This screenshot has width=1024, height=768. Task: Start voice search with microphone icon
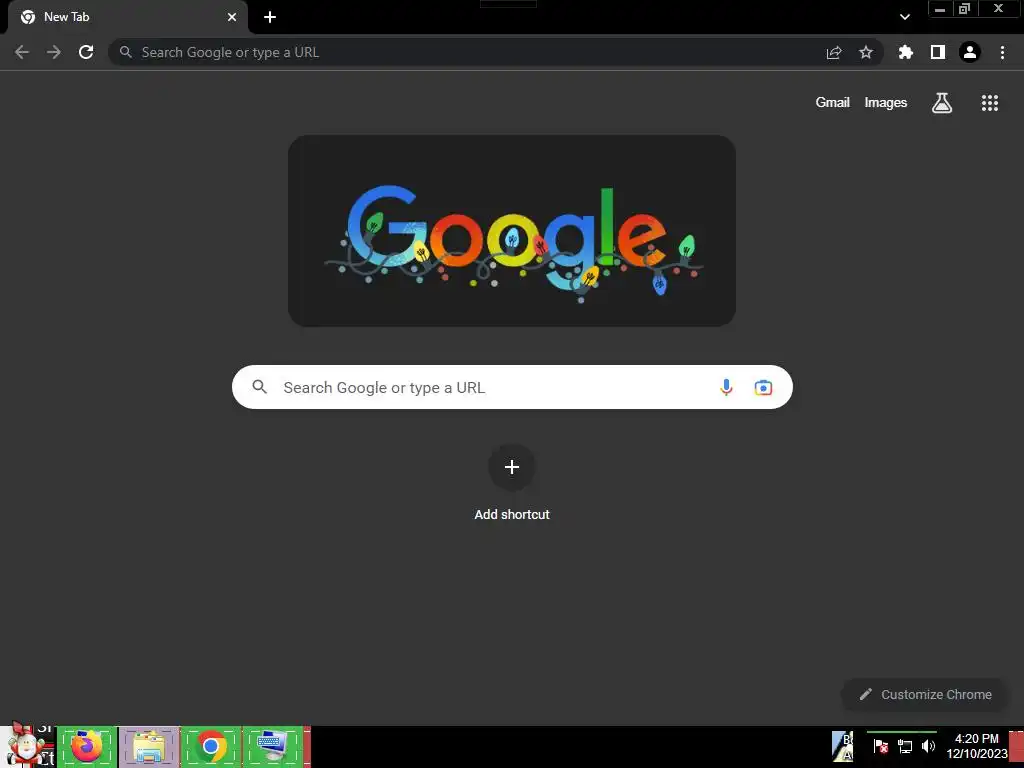(x=726, y=387)
